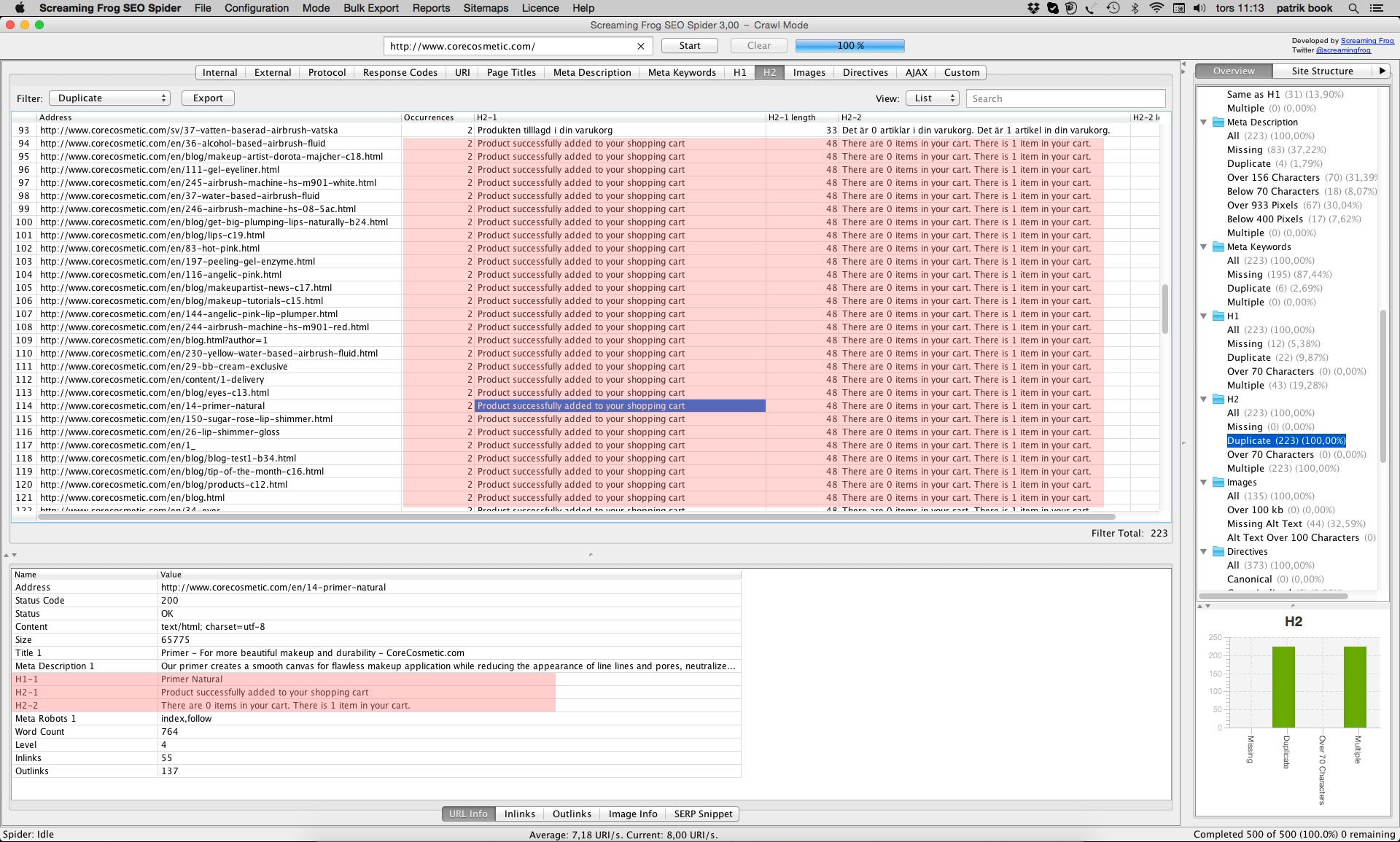Open the Sitemaps menu
This screenshot has height=842, width=1400.
point(486,8)
